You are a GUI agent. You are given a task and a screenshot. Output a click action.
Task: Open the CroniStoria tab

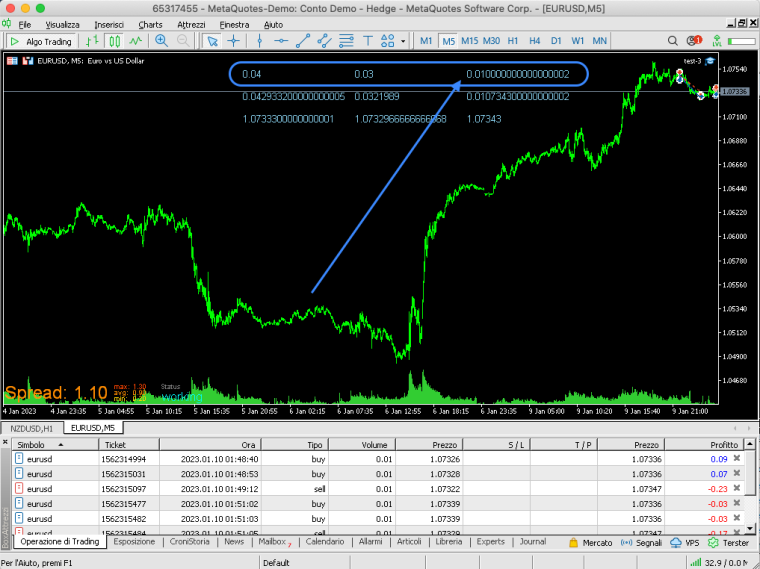click(190, 542)
